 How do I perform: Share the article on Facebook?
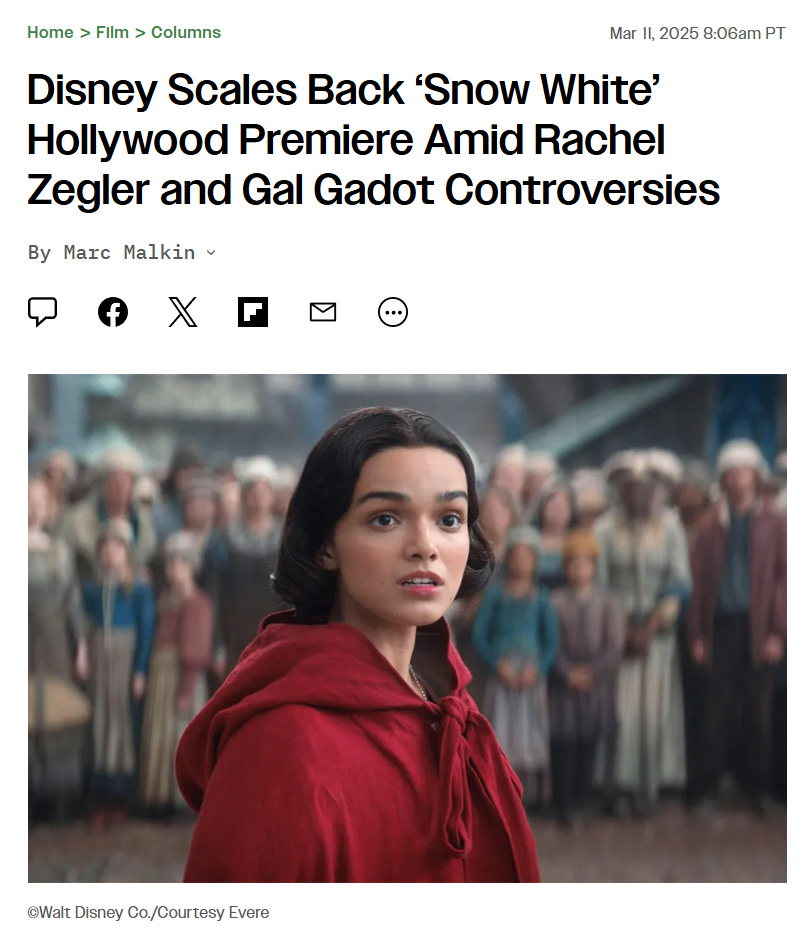[x=113, y=312]
